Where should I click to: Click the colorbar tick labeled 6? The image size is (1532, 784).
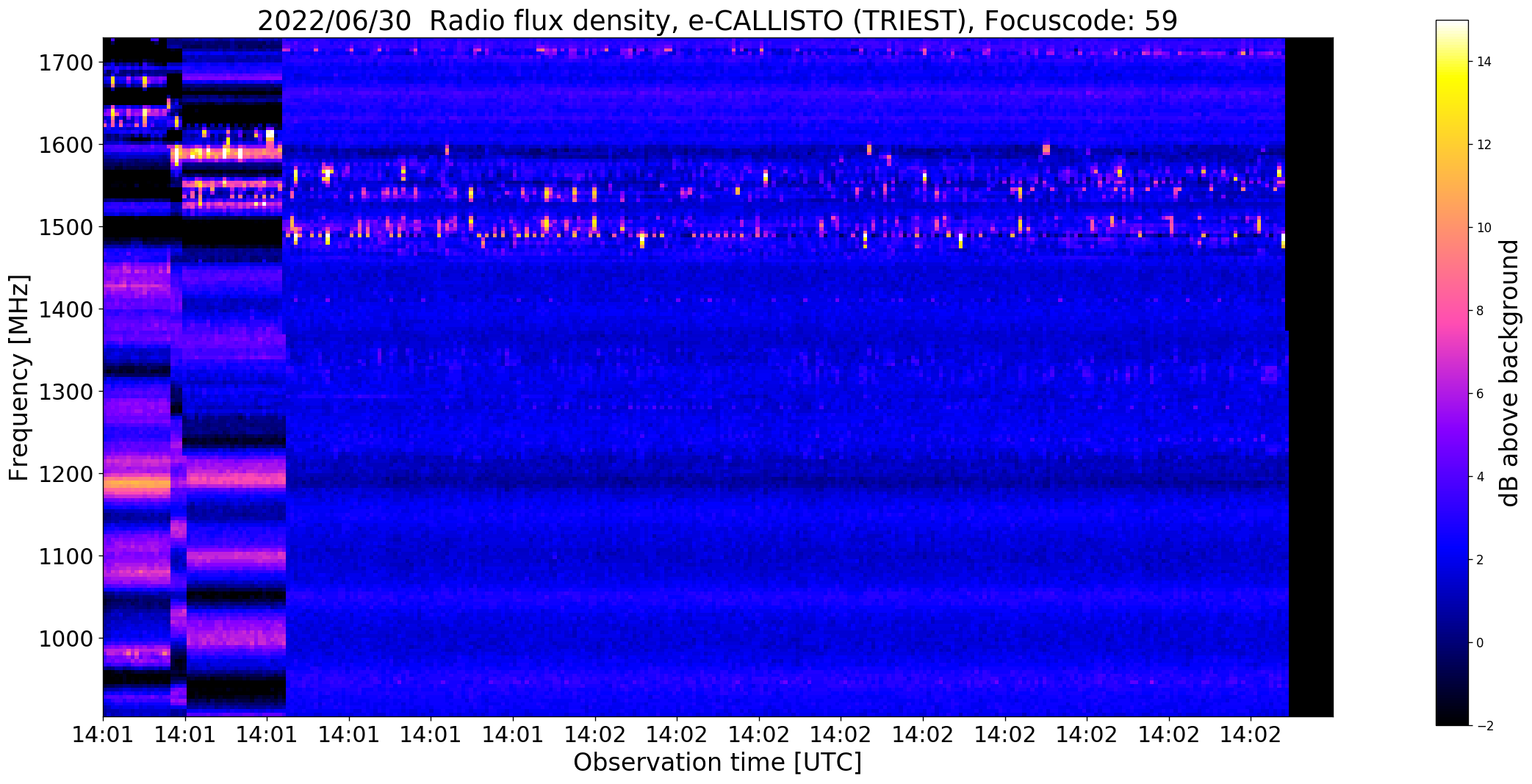point(1480,394)
